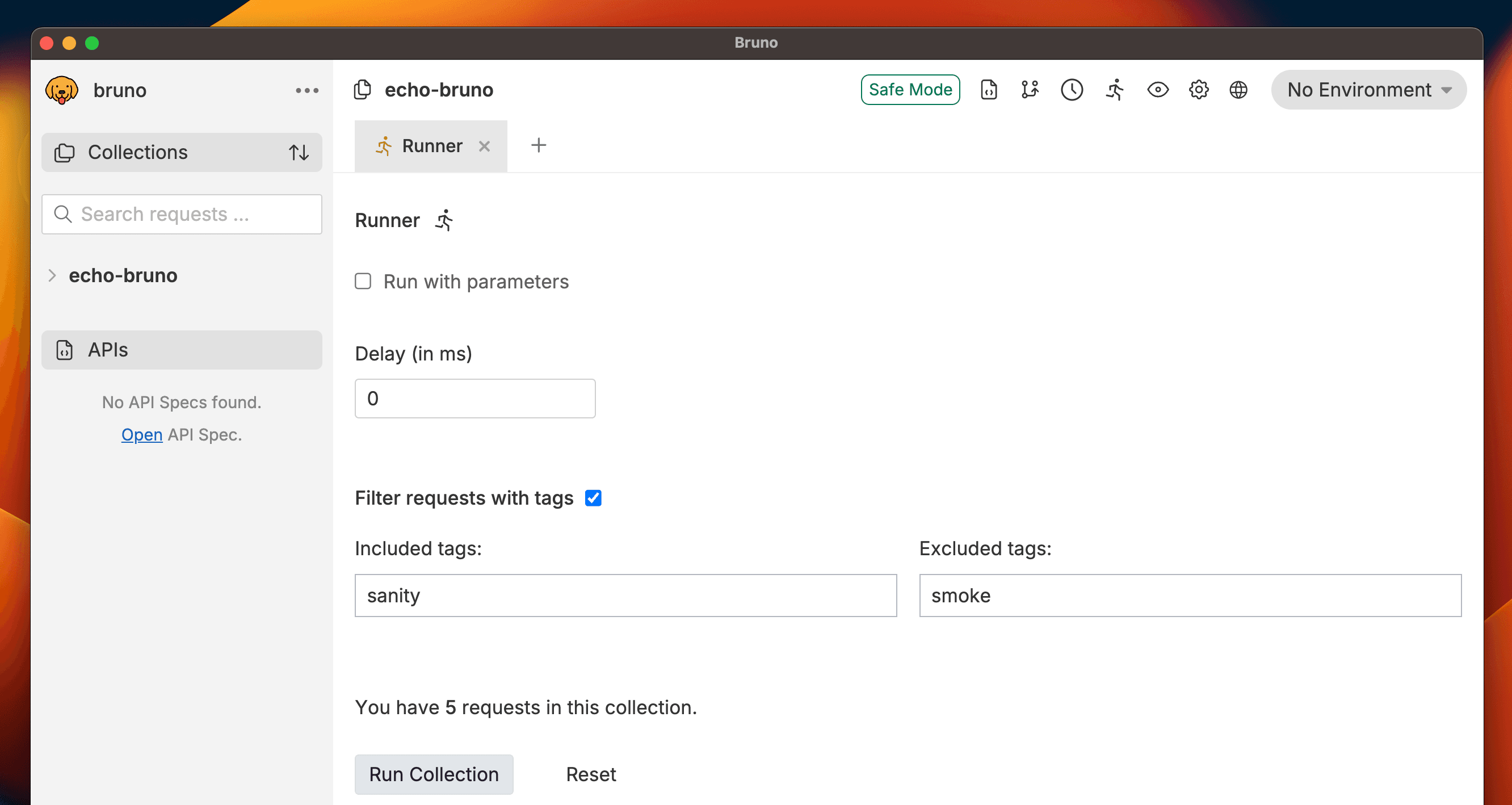Toggle the eye variables viewer icon
This screenshot has height=805, width=1512.
click(x=1157, y=90)
